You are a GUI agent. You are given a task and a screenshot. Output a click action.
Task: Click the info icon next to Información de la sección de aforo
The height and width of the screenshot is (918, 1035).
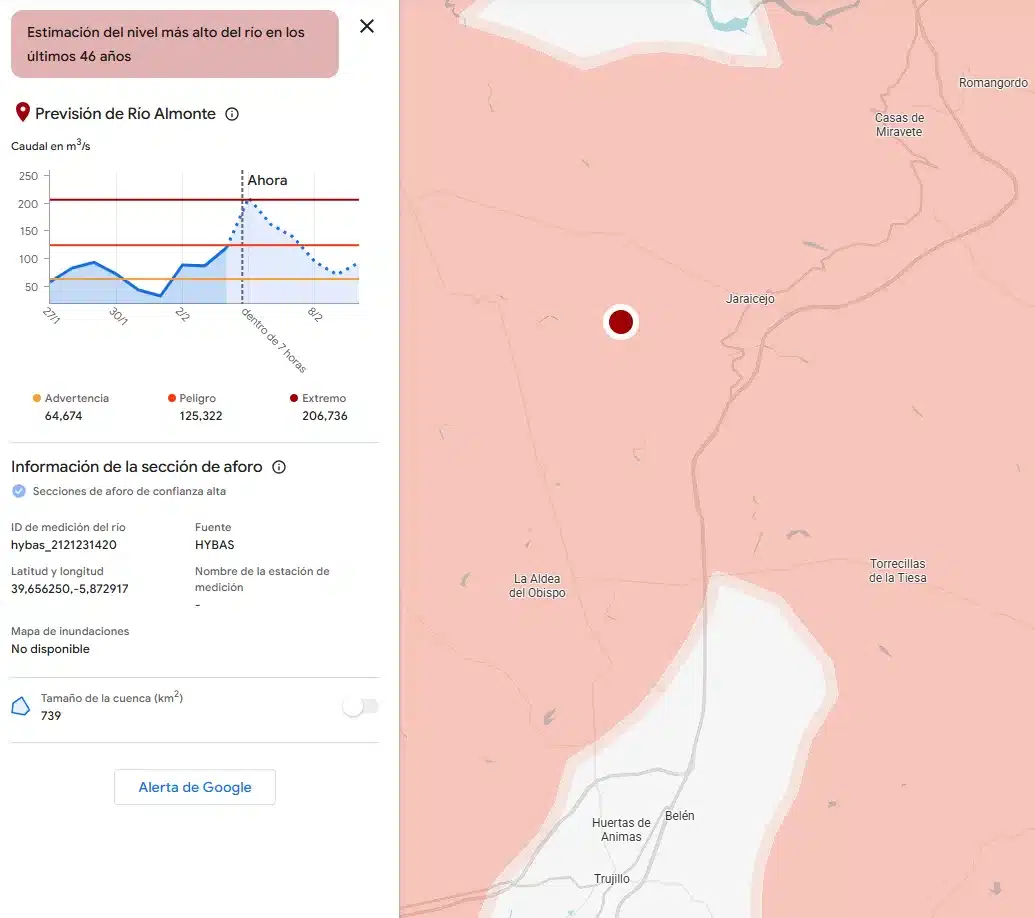[x=280, y=467]
